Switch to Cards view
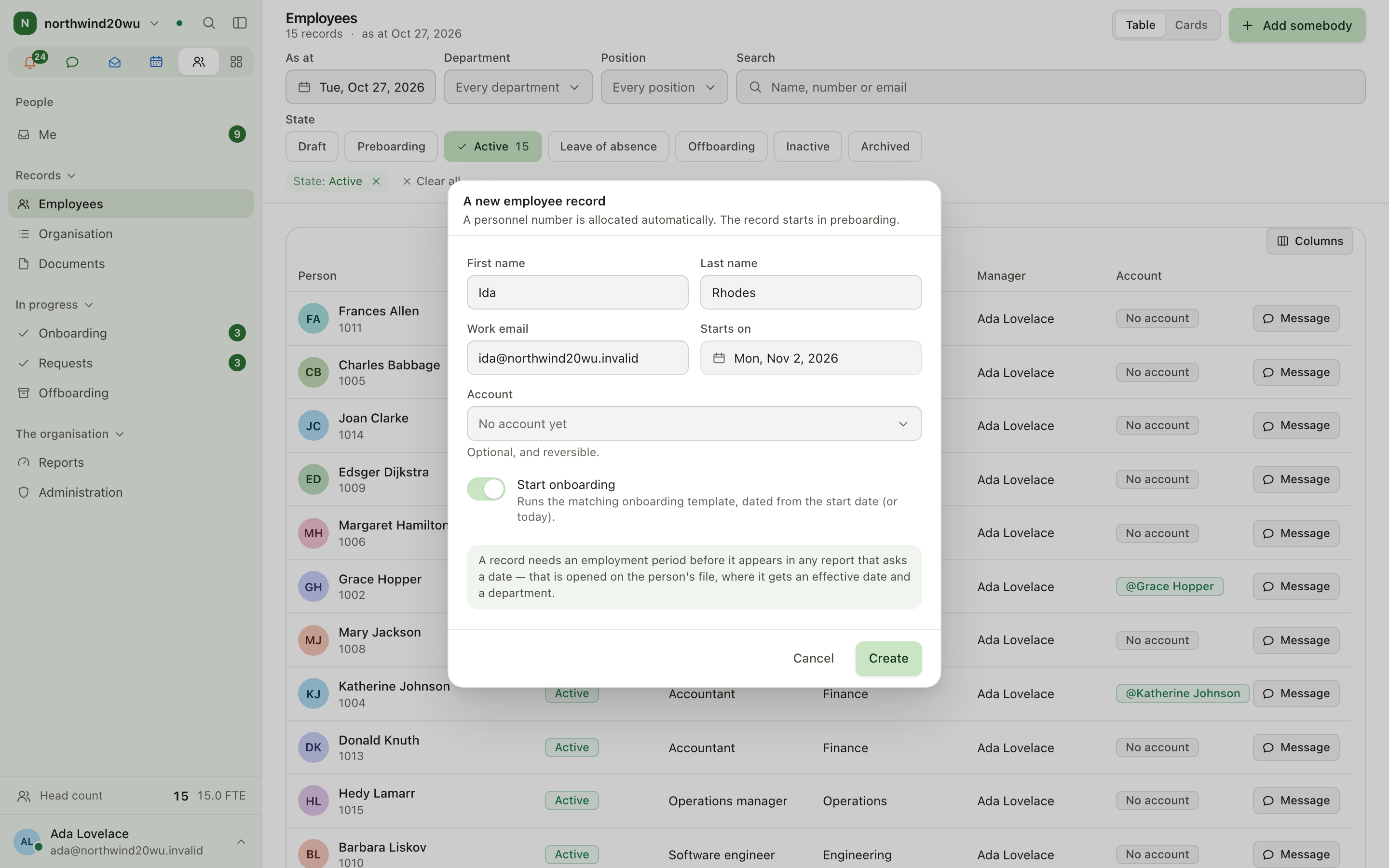The width and height of the screenshot is (1389, 868). [1190, 25]
